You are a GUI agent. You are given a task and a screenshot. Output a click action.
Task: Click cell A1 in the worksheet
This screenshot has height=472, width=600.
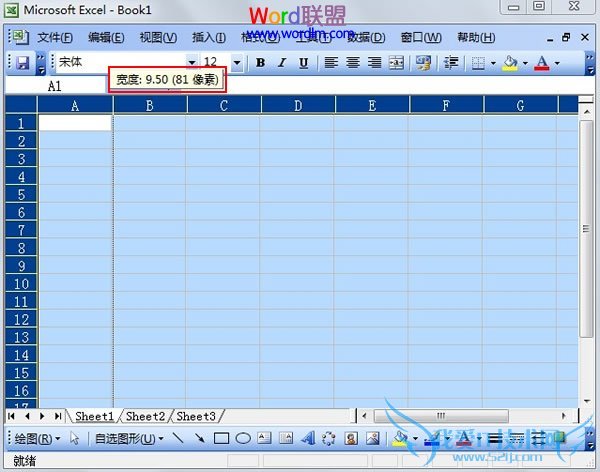(x=75, y=123)
